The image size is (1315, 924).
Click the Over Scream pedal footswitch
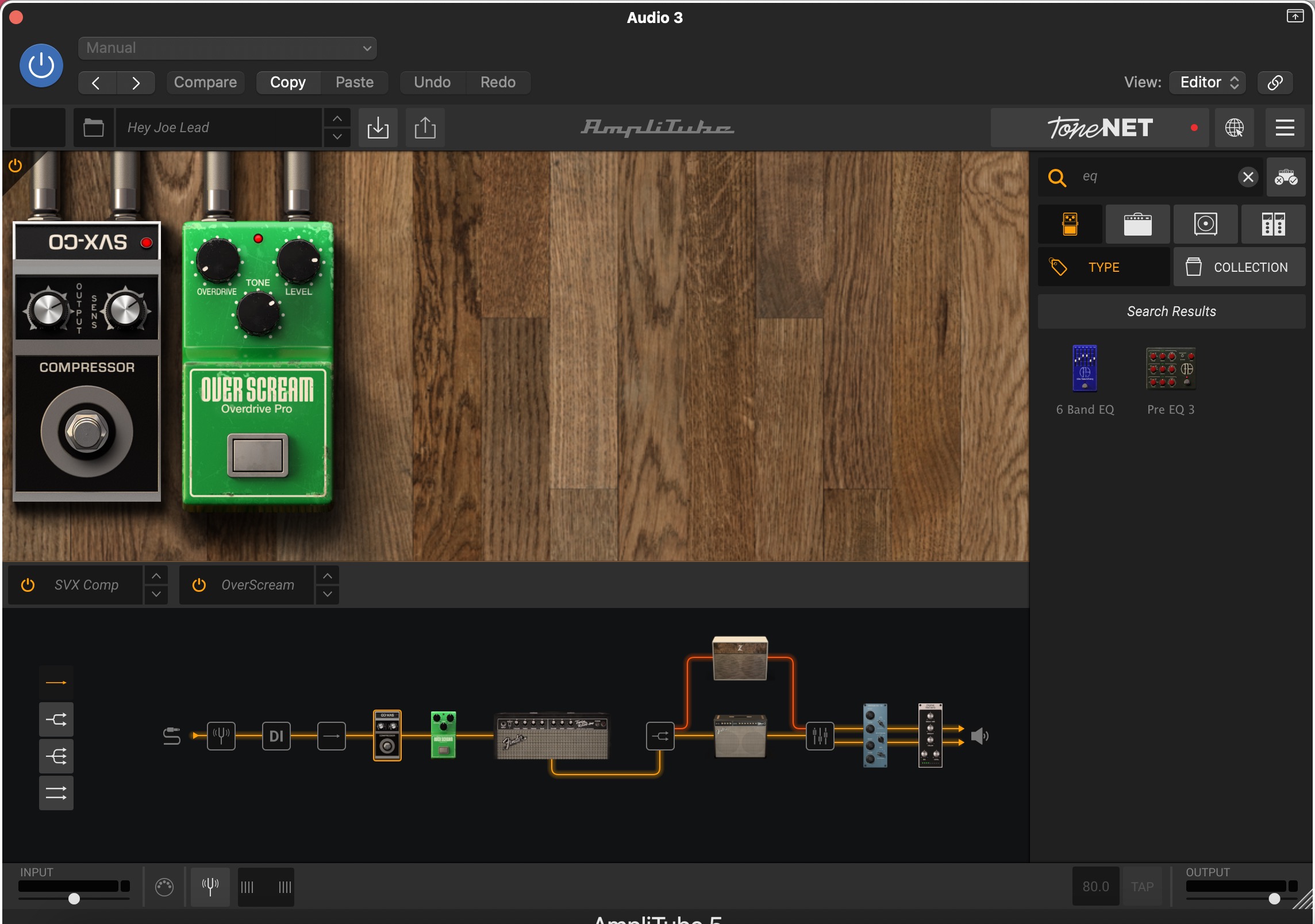pyautogui.click(x=257, y=455)
